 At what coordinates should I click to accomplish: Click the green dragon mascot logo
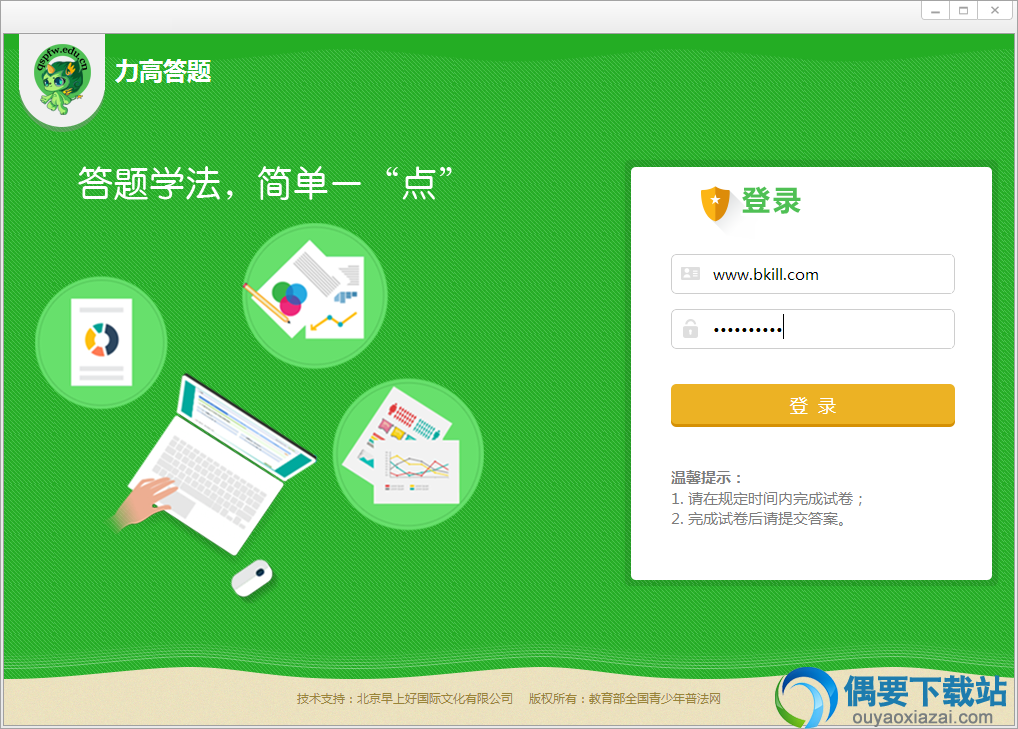pyautogui.click(x=62, y=80)
